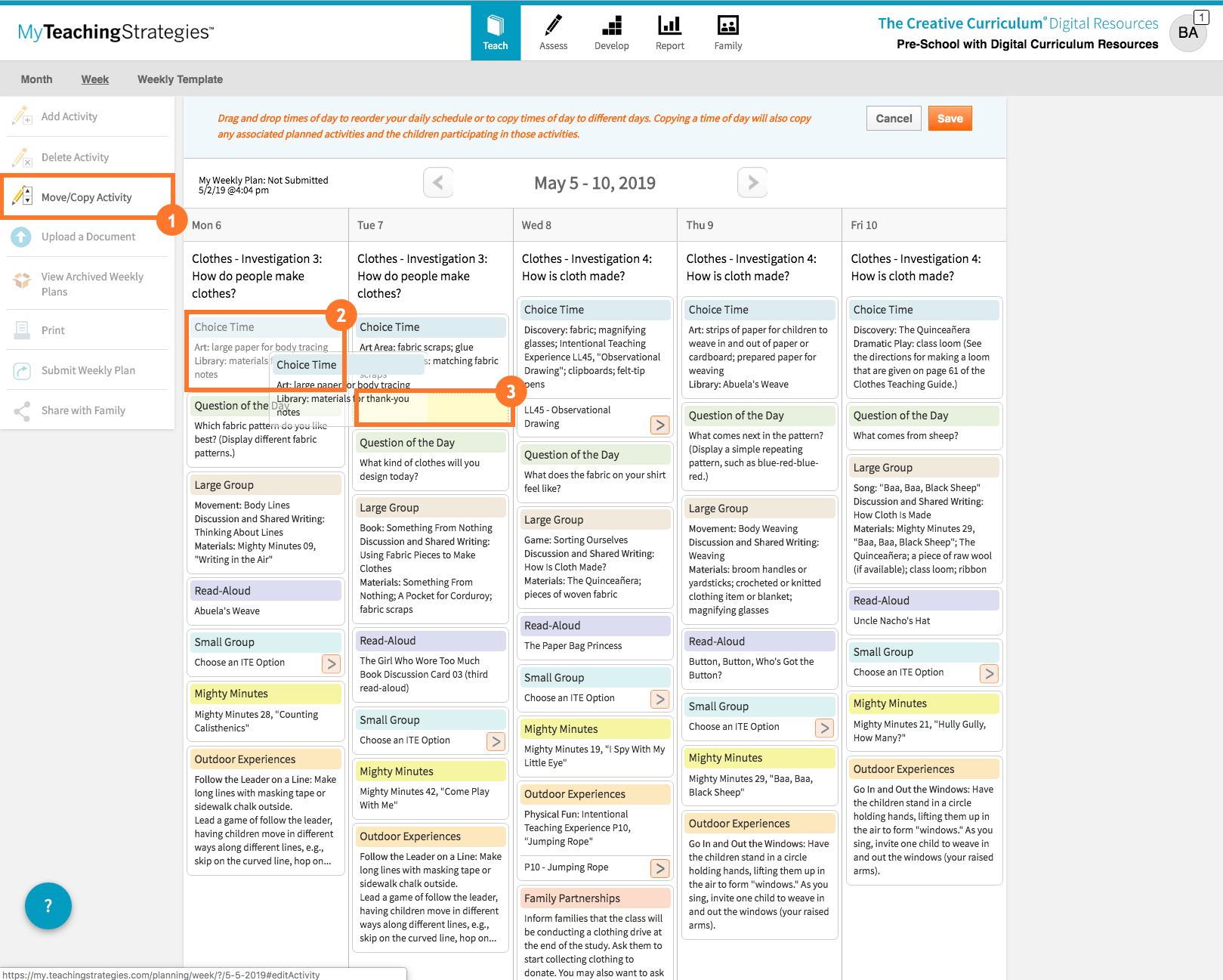
Task: Expand LL45 Observational Drawing on Wednesday
Action: [x=659, y=425]
